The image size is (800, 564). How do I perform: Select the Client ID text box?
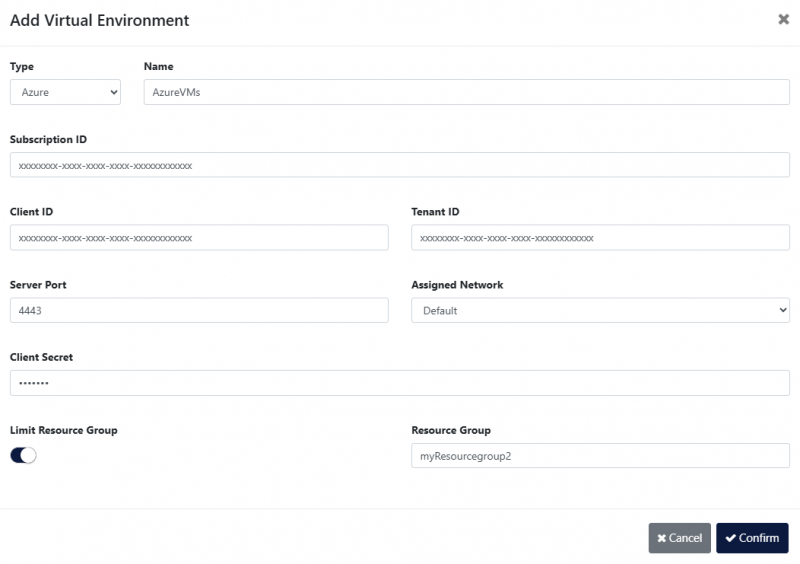click(x=199, y=238)
